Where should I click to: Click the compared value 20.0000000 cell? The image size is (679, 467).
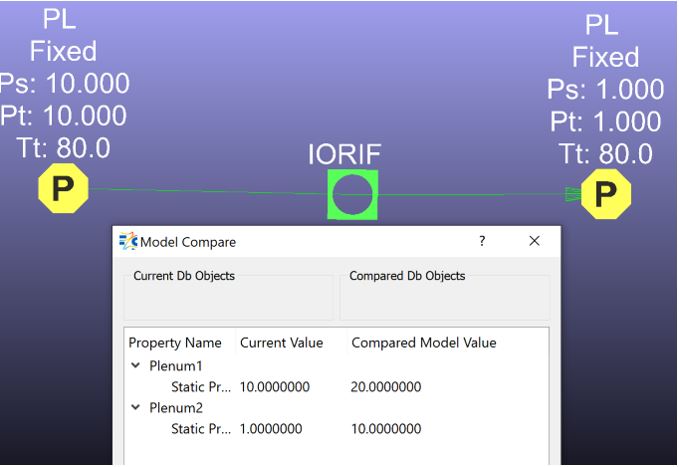click(386, 387)
